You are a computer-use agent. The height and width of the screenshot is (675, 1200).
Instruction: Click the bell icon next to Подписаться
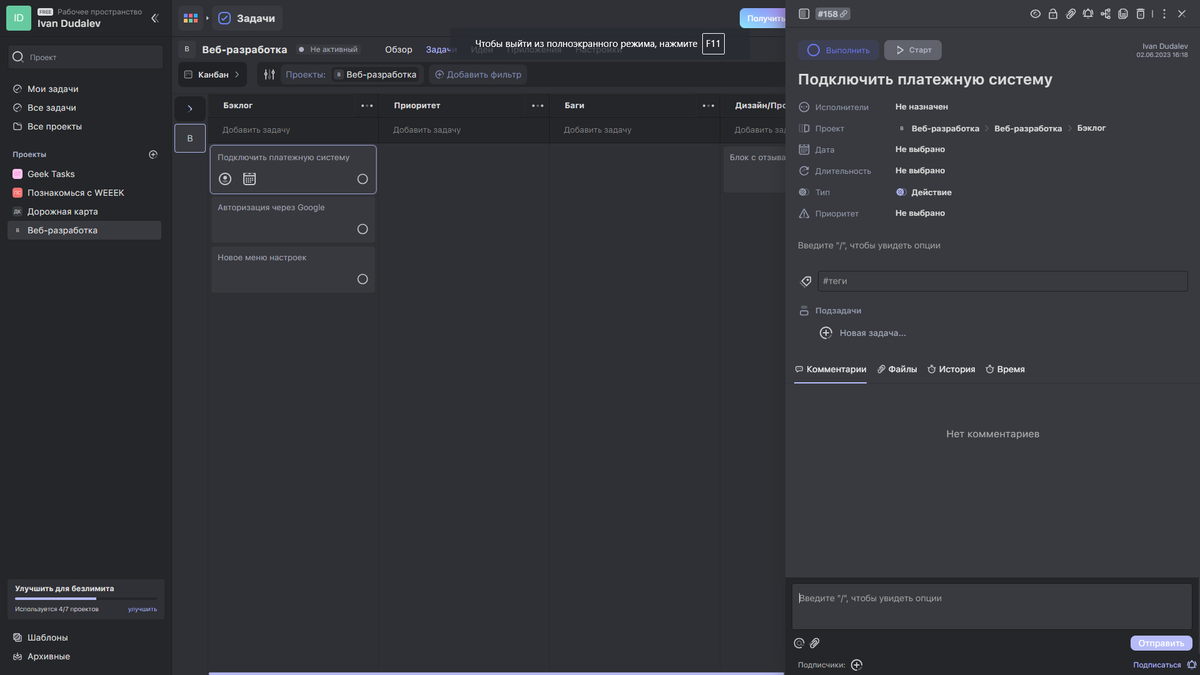click(x=1191, y=665)
